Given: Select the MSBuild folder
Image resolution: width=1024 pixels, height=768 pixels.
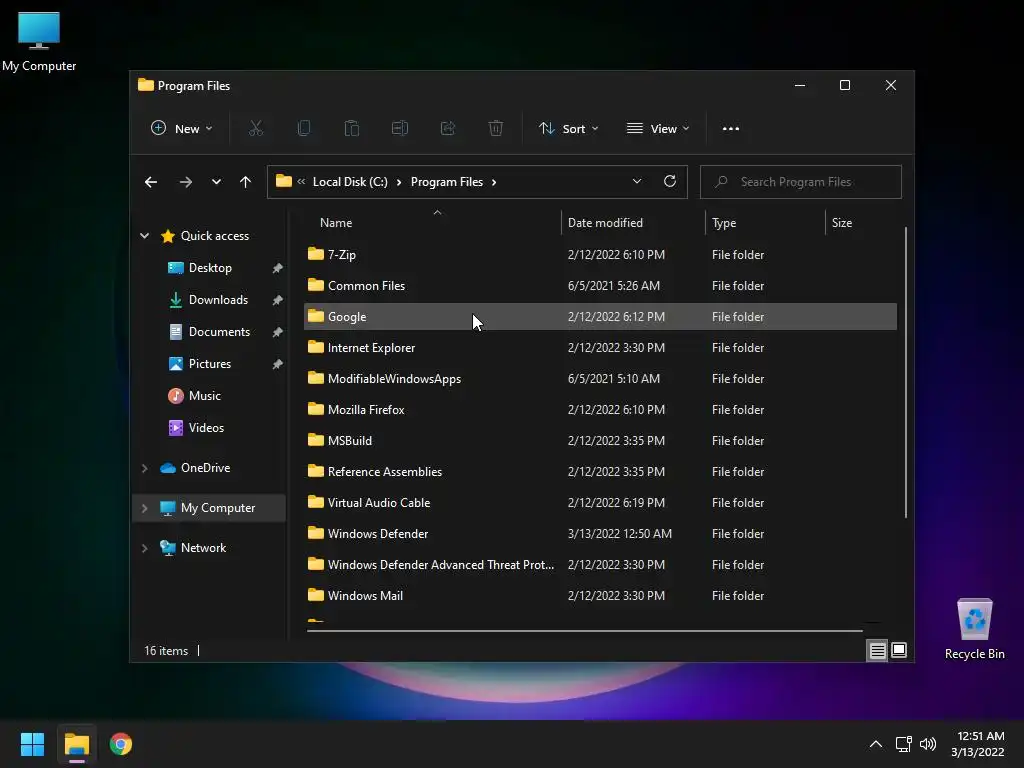Looking at the screenshot, I should [600, 441].
